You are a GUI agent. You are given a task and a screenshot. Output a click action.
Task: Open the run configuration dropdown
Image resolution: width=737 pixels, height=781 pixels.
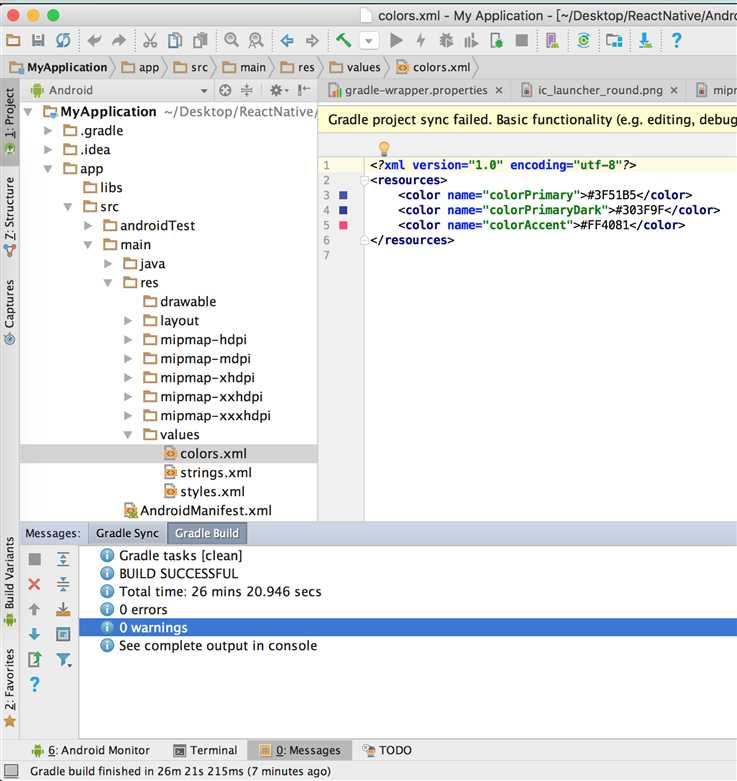pos(368,41)
